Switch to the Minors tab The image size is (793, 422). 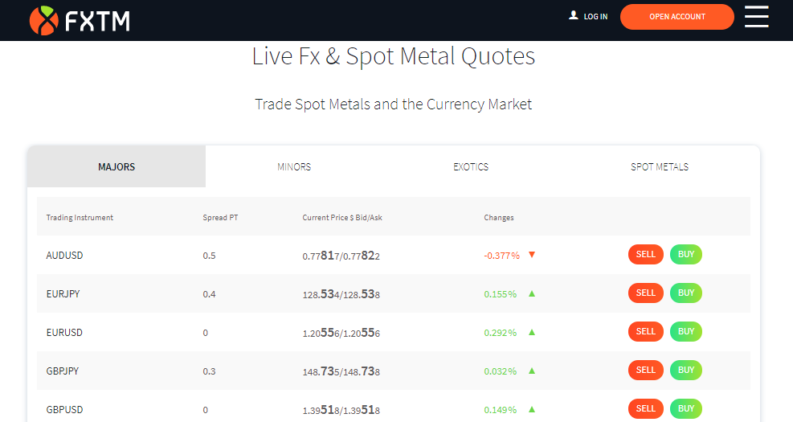pos(294,167)
